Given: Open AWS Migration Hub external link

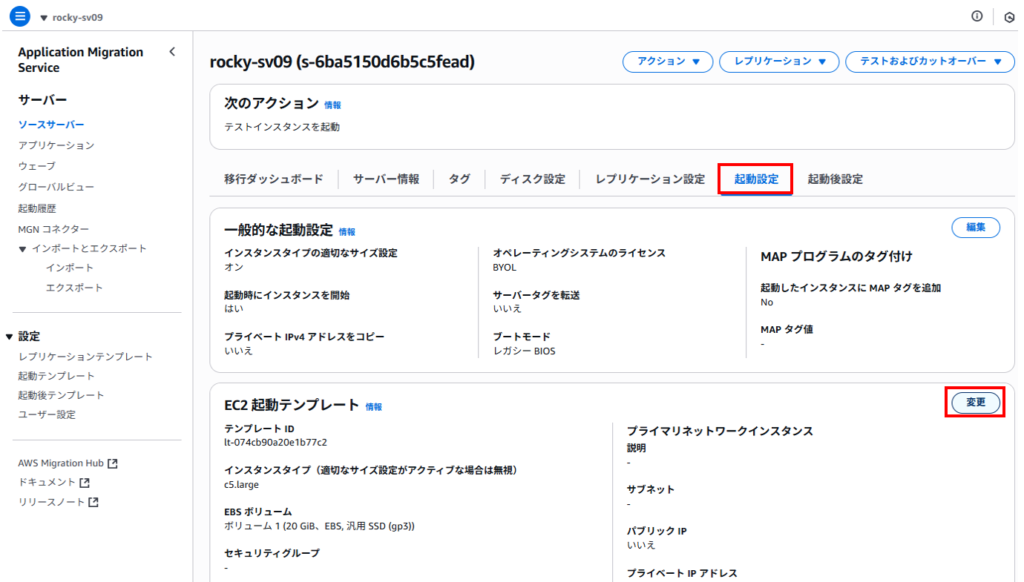Looking at the screenshot, I should pyautogui.click(x=67, y=463).
